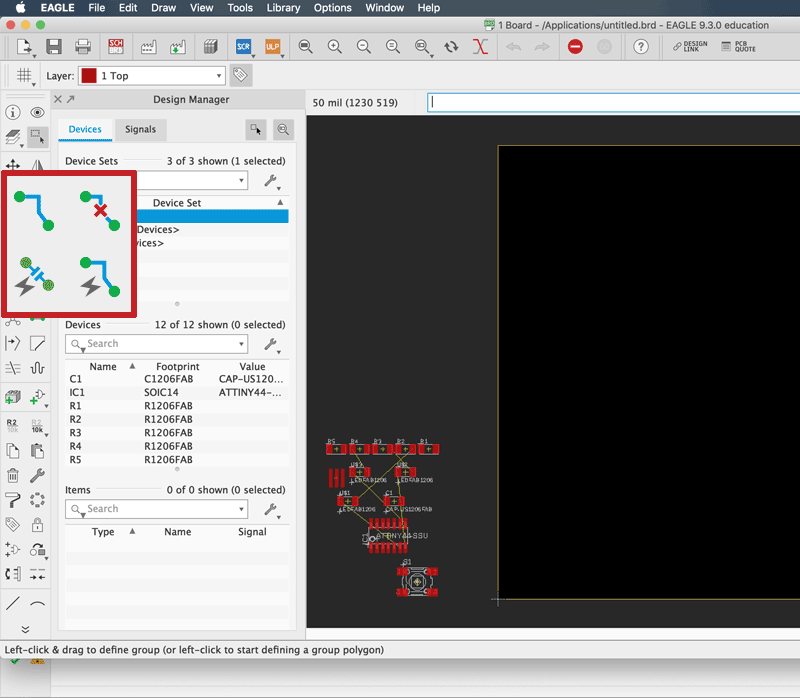Click the PCB QUOTE button
The height and width of the screenshot is (698, 800).
pos(739,46)
